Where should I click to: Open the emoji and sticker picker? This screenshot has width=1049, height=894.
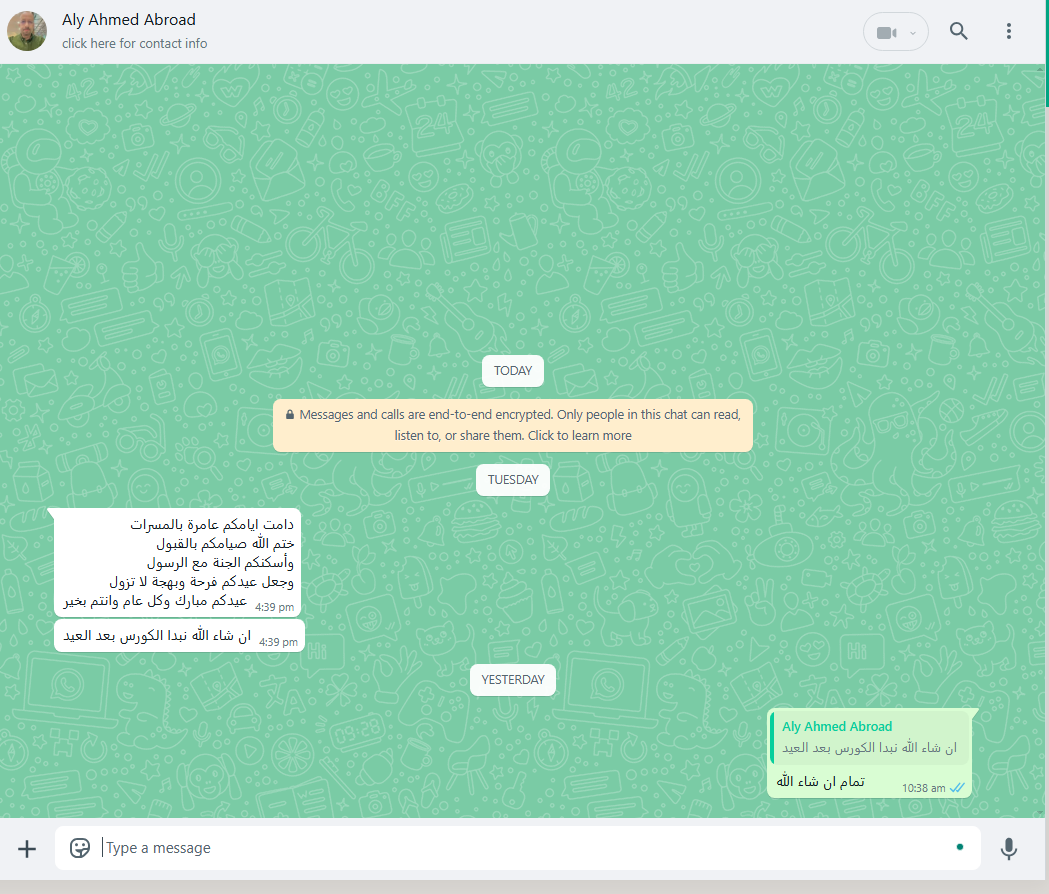coord(80,848)
